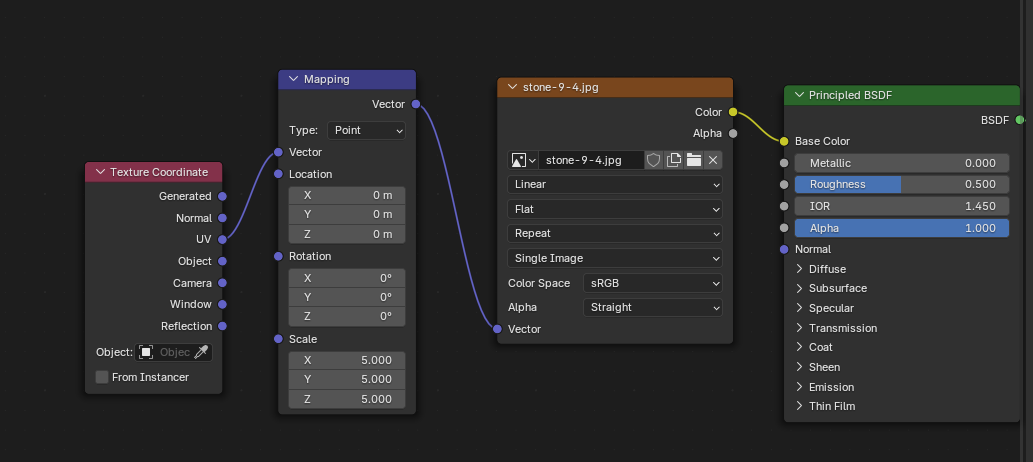Collapse the Mapping node
This screenshot has height=462, width=1033.
(293, 79)
